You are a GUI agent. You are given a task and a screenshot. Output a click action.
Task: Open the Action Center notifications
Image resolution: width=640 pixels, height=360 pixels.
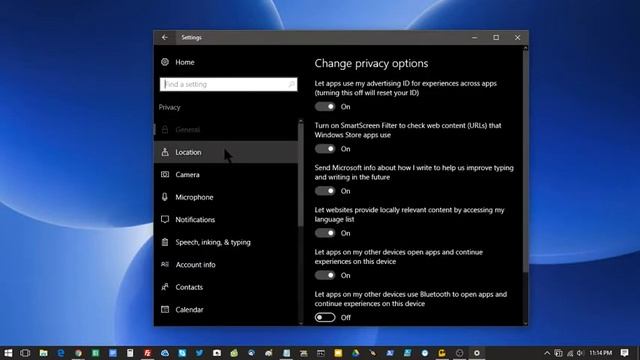click(624, 353)
